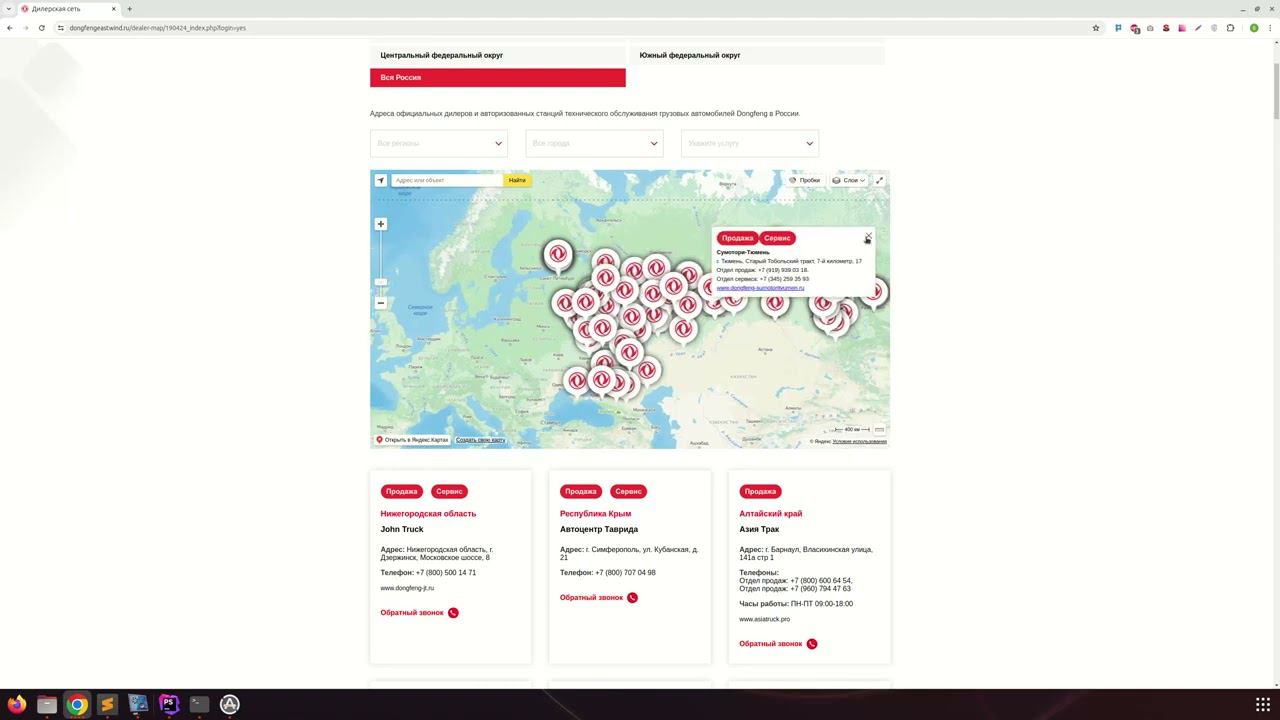Screen dimensions: 1280x720
Task: Open the tab search dropdown arrow
Action: point(8,9)
